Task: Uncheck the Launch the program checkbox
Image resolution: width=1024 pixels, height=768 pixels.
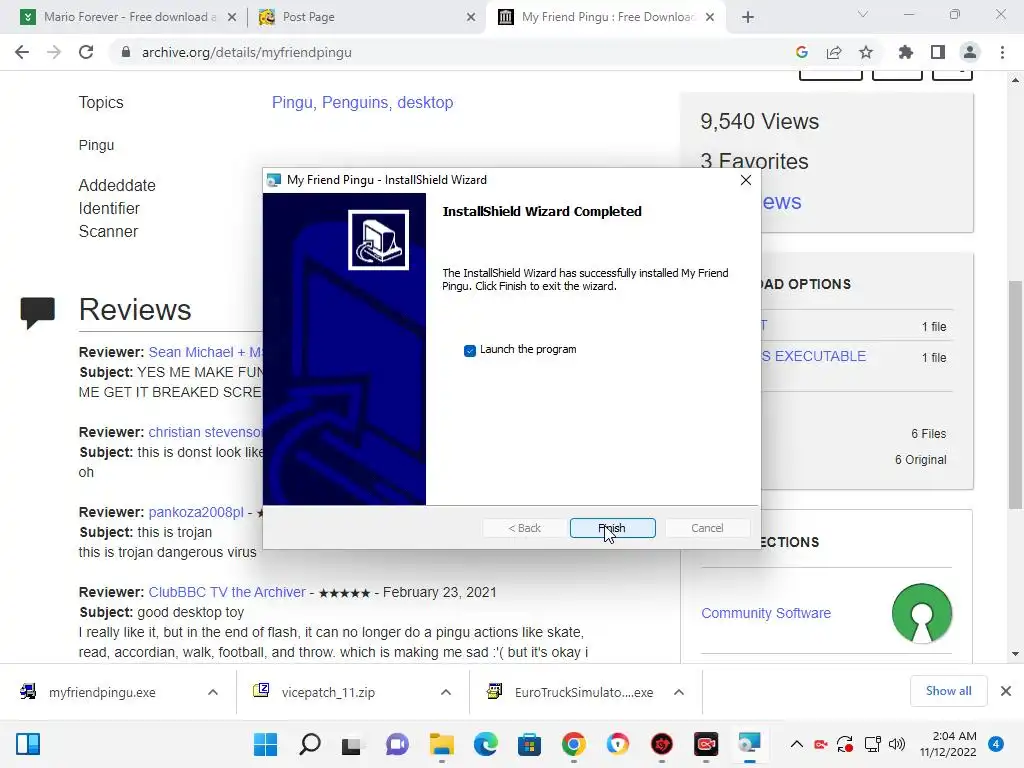Action: pyautogui.click(x=470, y=351)
